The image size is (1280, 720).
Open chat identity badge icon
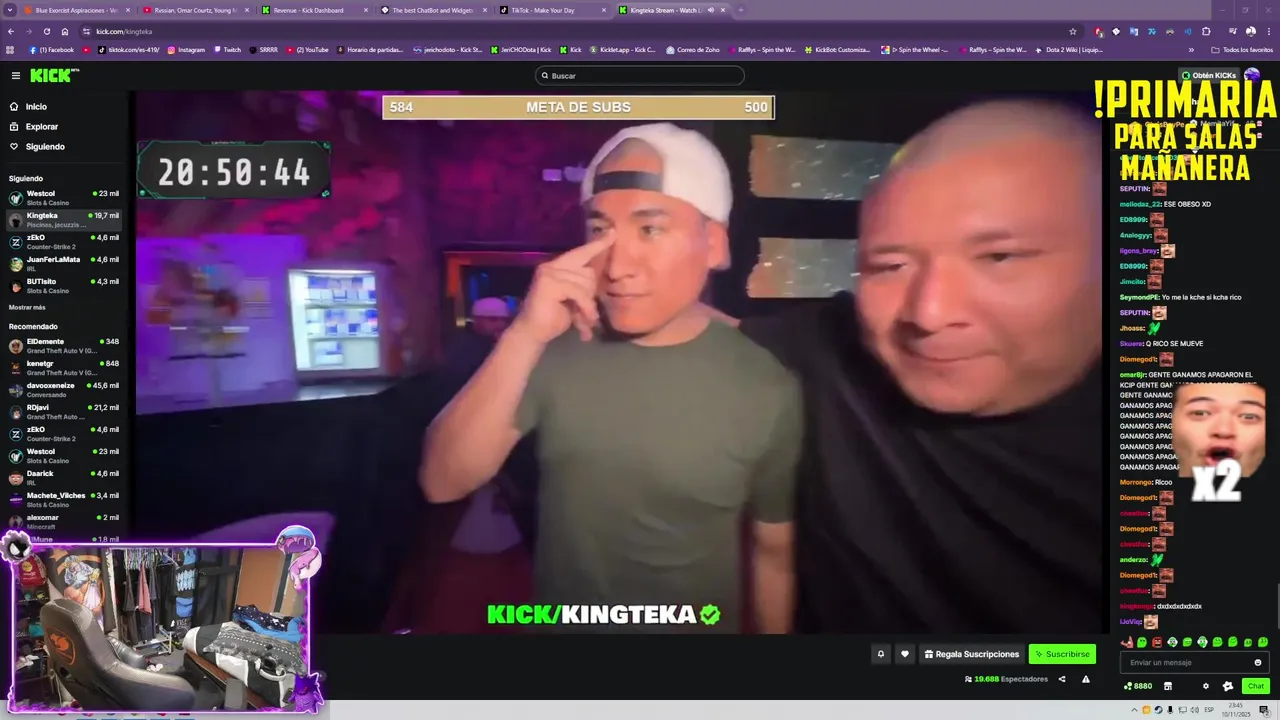[x=1228, y=686]
